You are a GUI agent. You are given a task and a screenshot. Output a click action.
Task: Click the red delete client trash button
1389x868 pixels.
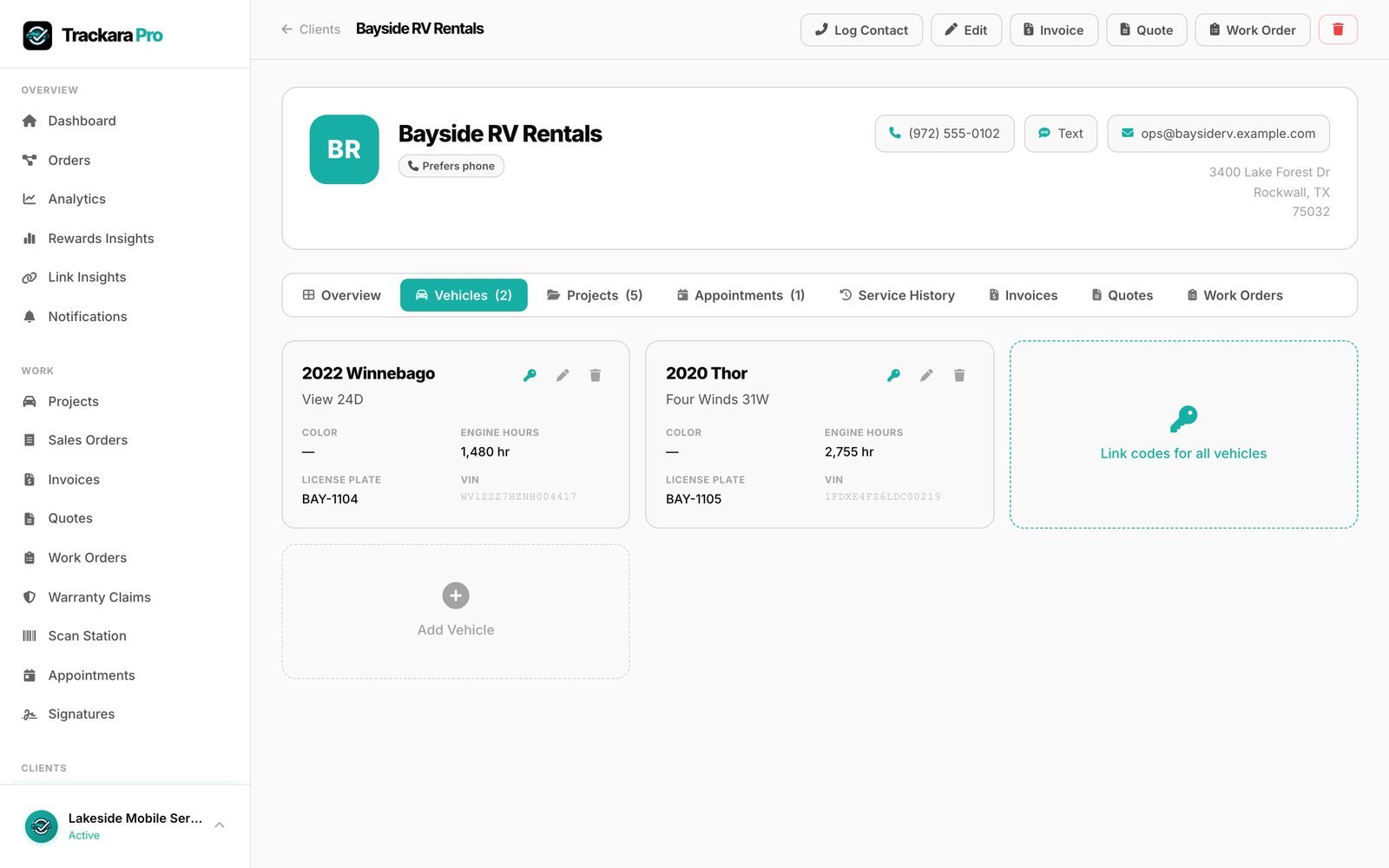coord(1338,30)
